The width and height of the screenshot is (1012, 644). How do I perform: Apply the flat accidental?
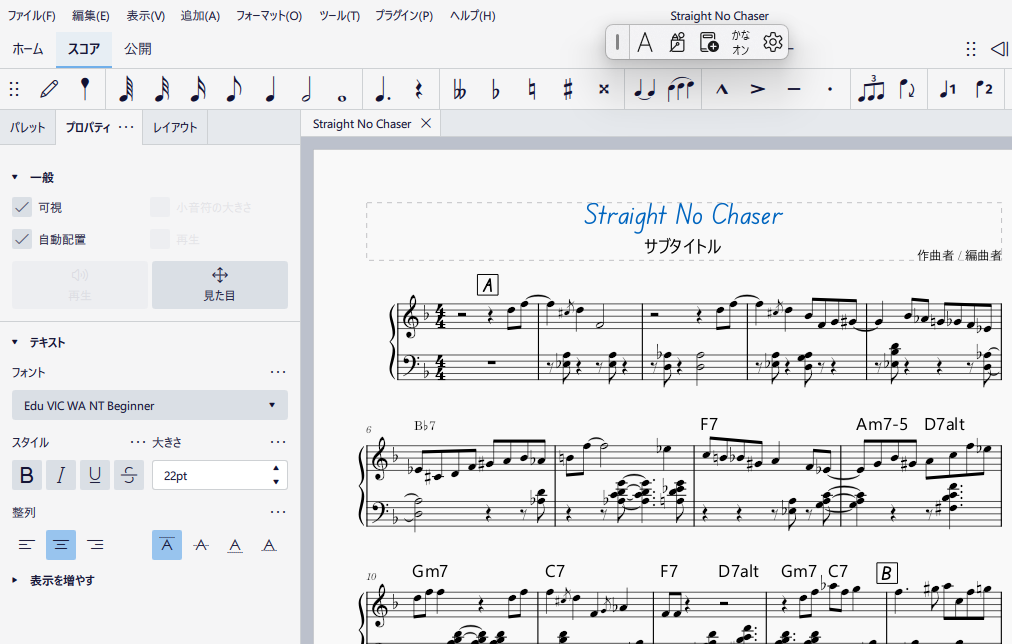[x=496, y=89]
